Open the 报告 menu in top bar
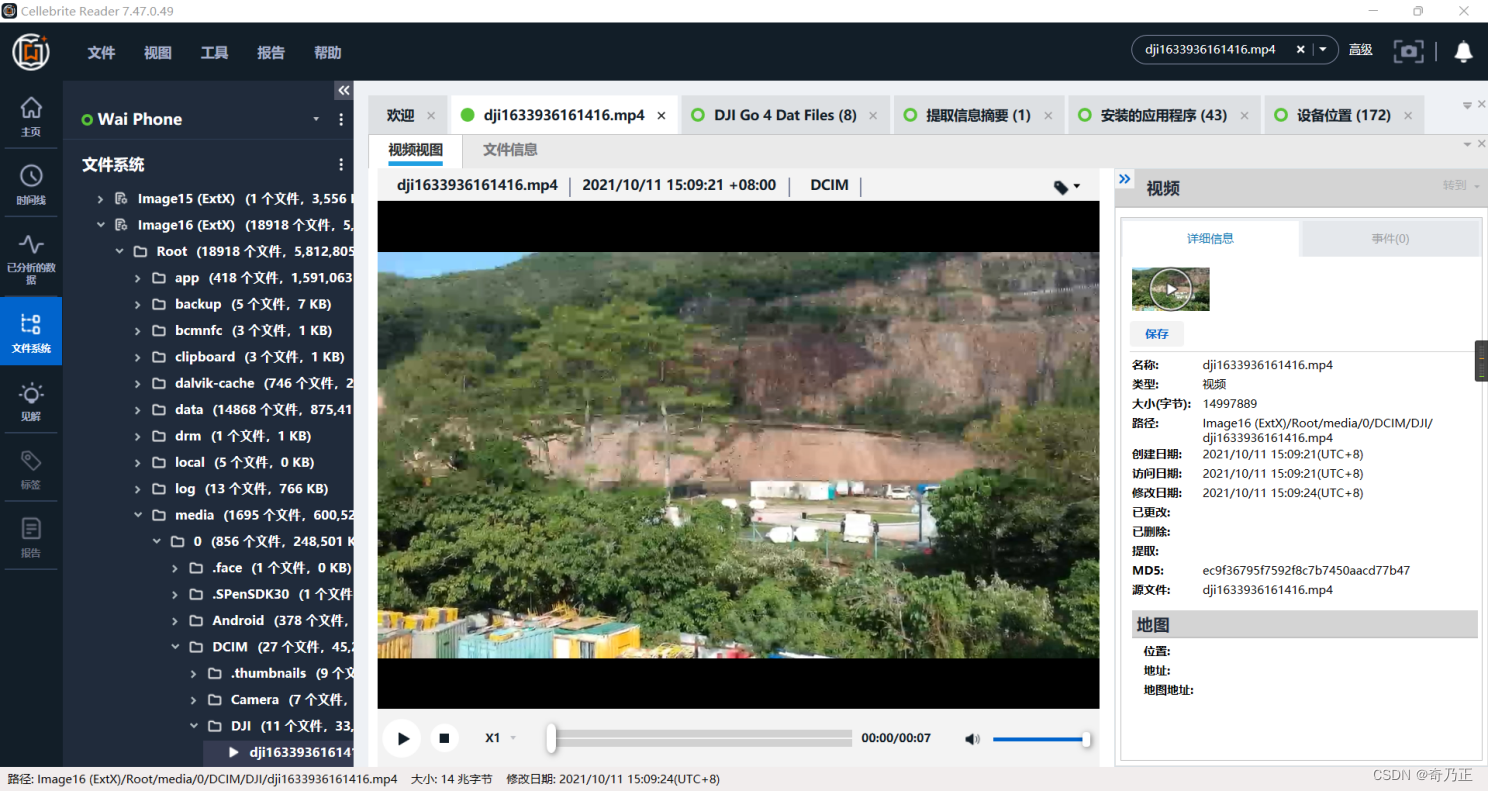Viewport: 1488px width, 791px height. pos(270,53)
